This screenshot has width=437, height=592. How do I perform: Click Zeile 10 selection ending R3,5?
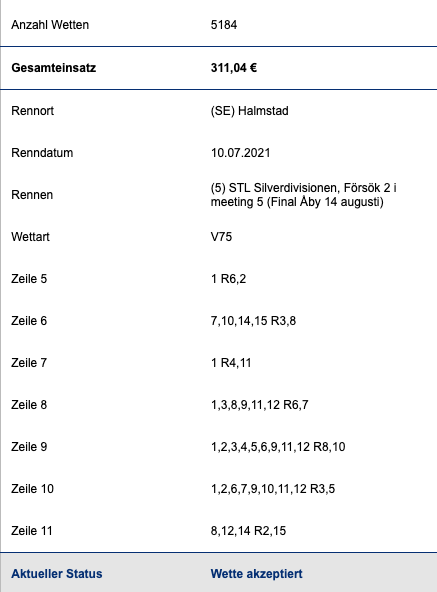pos(273,489)
